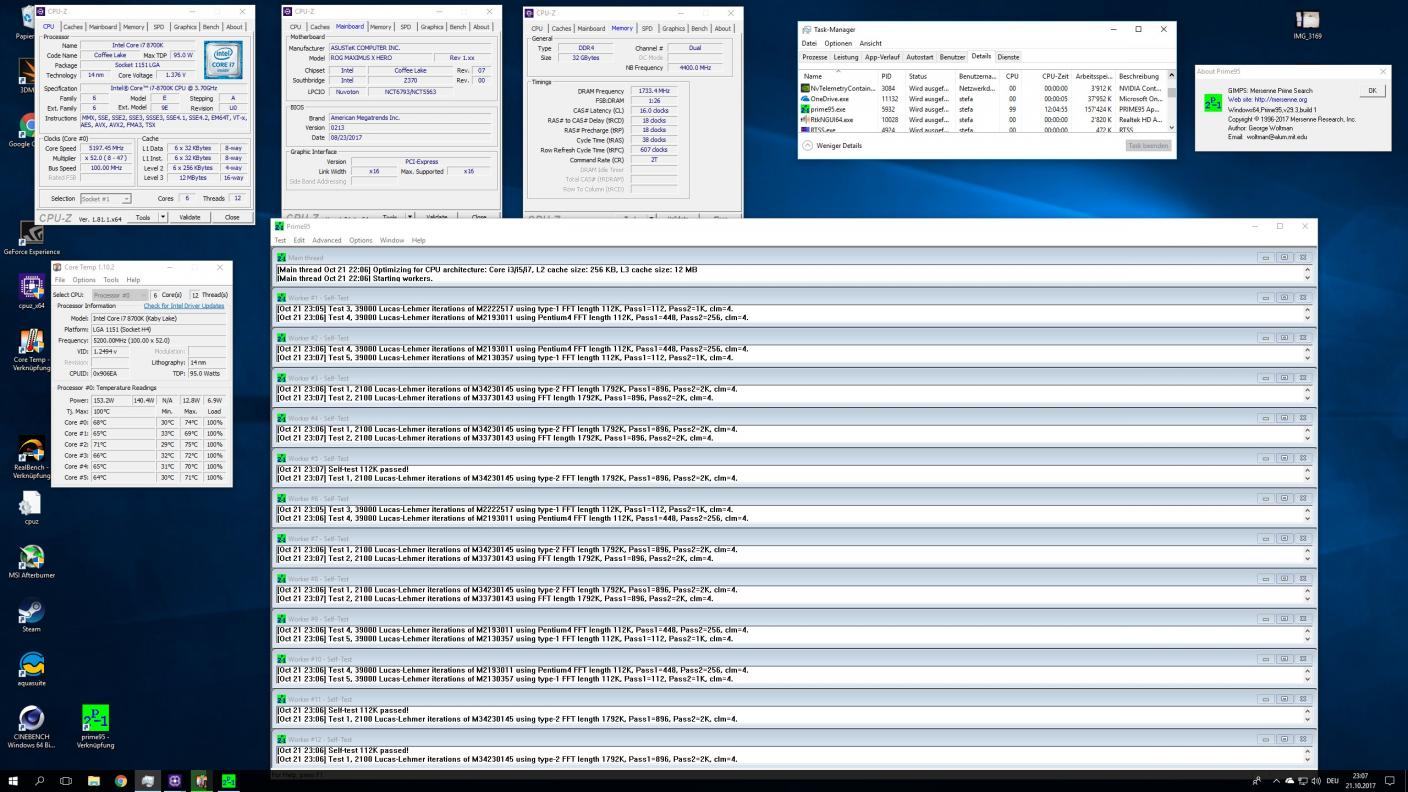The image size is (1408, 792).
Task: Open Task View in the taskbar
Action: click(x=66, y=780)
